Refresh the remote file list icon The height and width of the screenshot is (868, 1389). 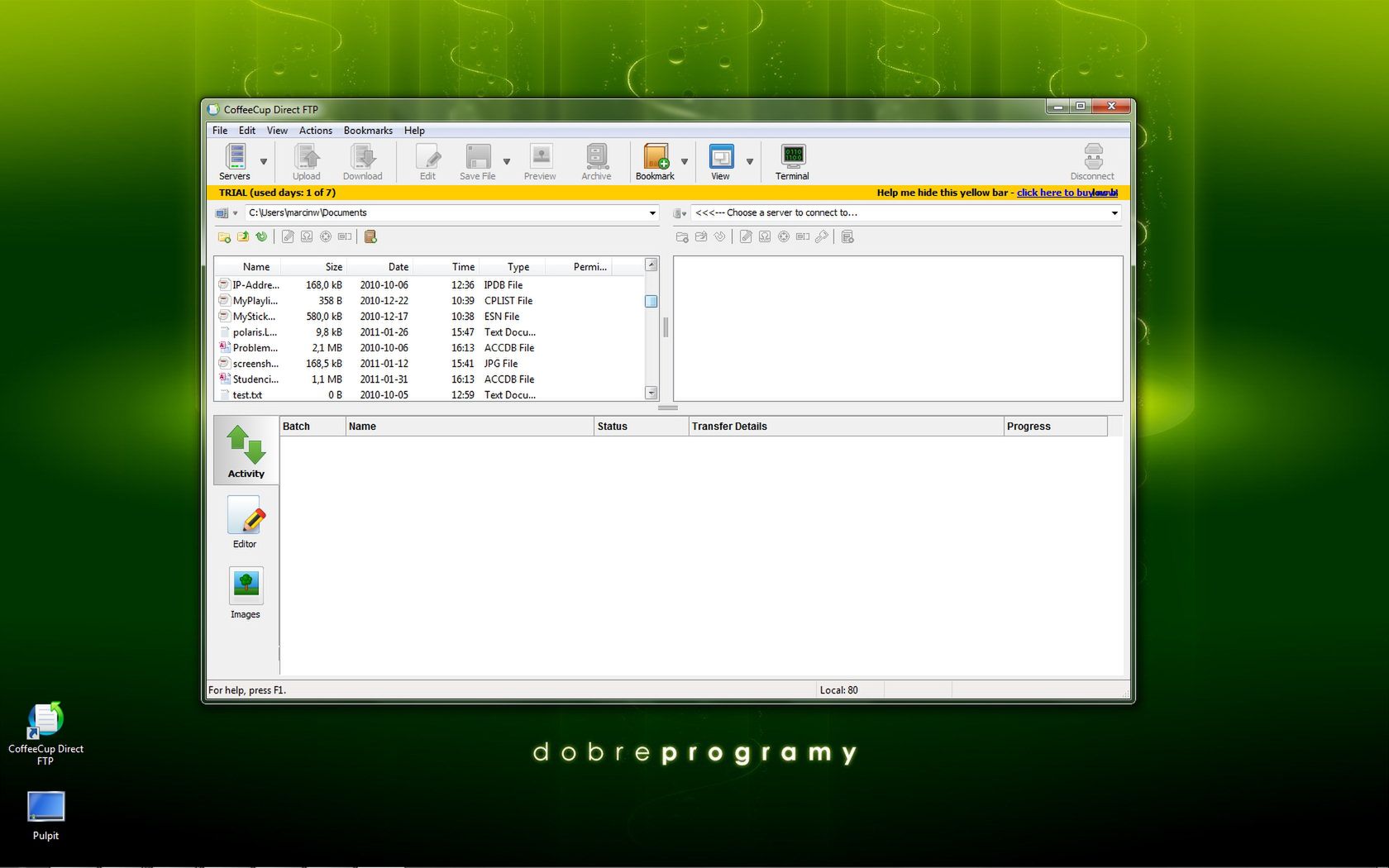coord(720,236)
